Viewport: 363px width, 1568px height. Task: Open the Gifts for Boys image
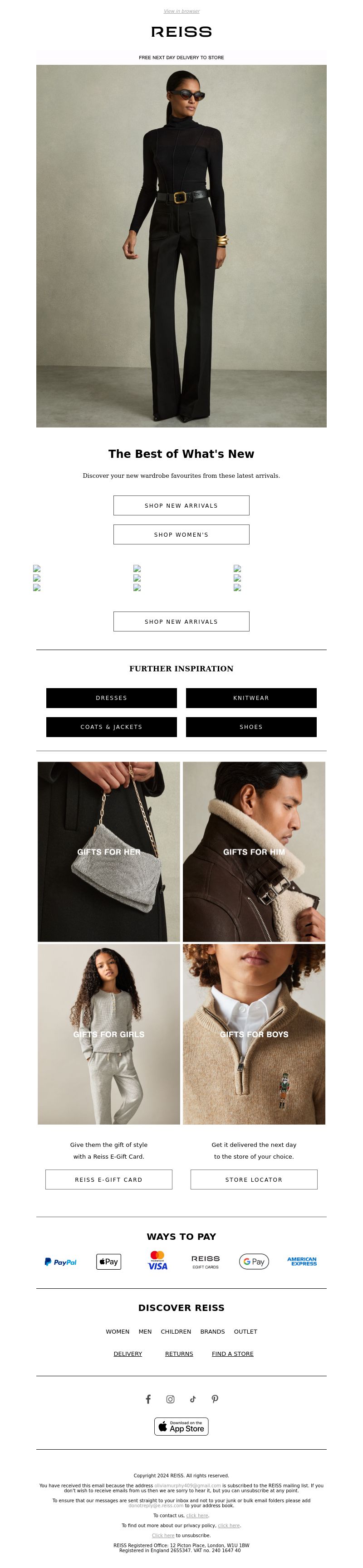tap(254, 1034)
